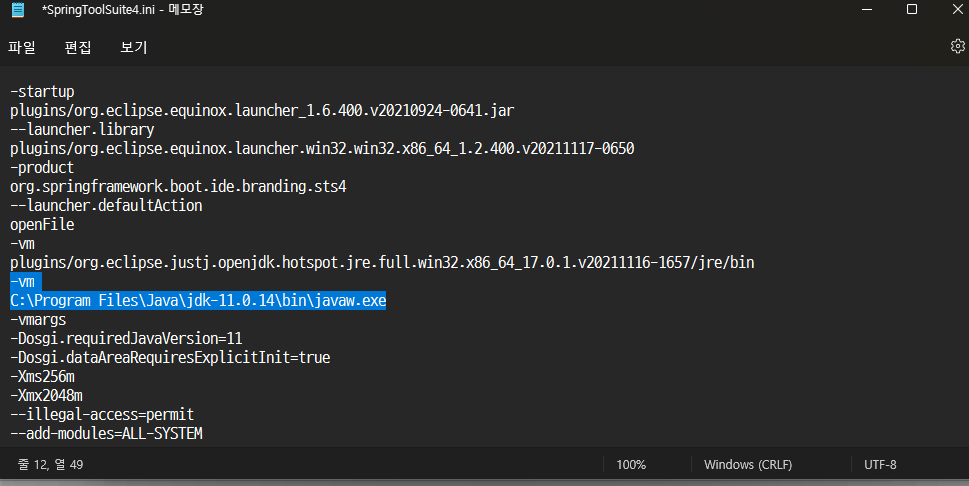Image resolution: width=969 pixels, height=486 pixels.
Task: Click the highlighted jdk-11.0.14 javaw.exe path
Action: coord(198,301)
